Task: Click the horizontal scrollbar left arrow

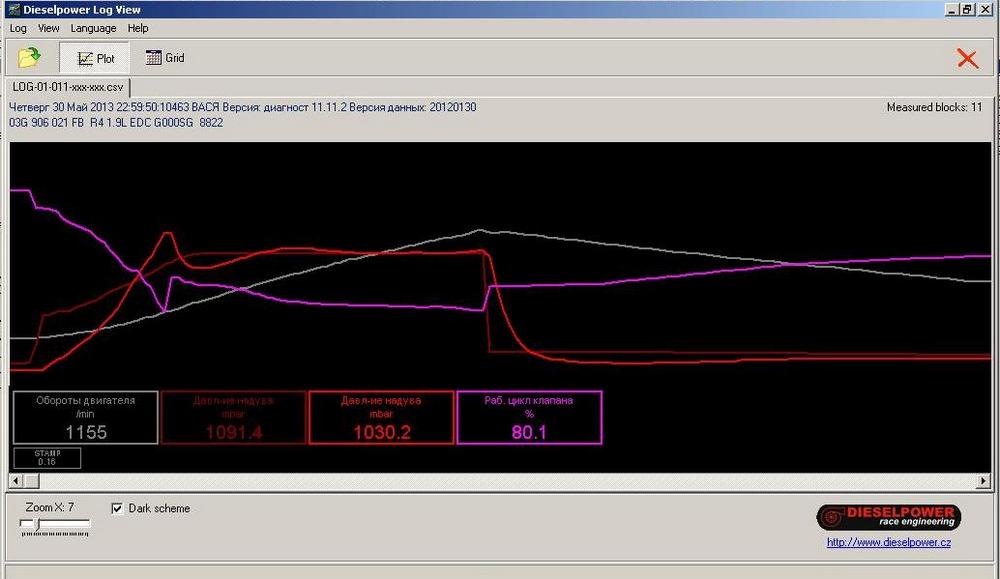Action: pyautogui.click(x=15, y=481)
